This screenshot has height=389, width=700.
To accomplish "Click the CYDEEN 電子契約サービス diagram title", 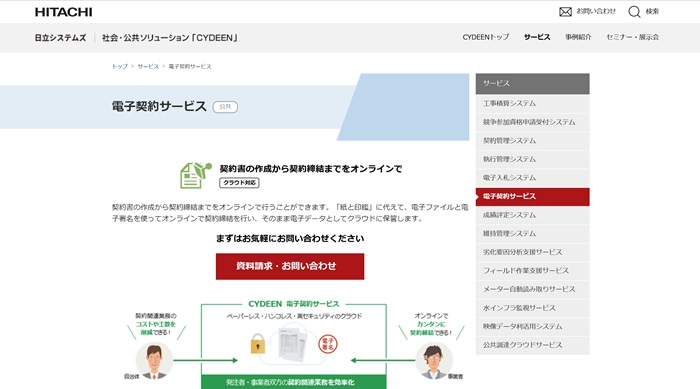I will click(294, 304).
